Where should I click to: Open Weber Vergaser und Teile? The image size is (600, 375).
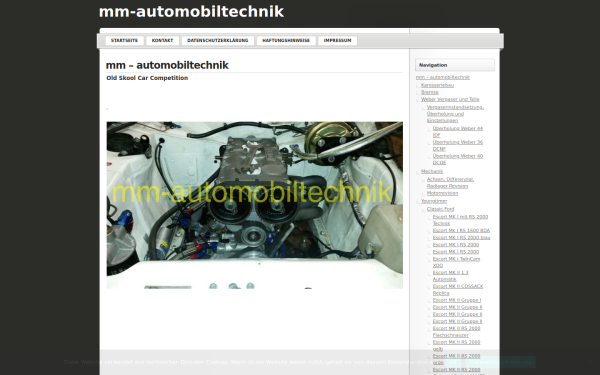point(450,99)
